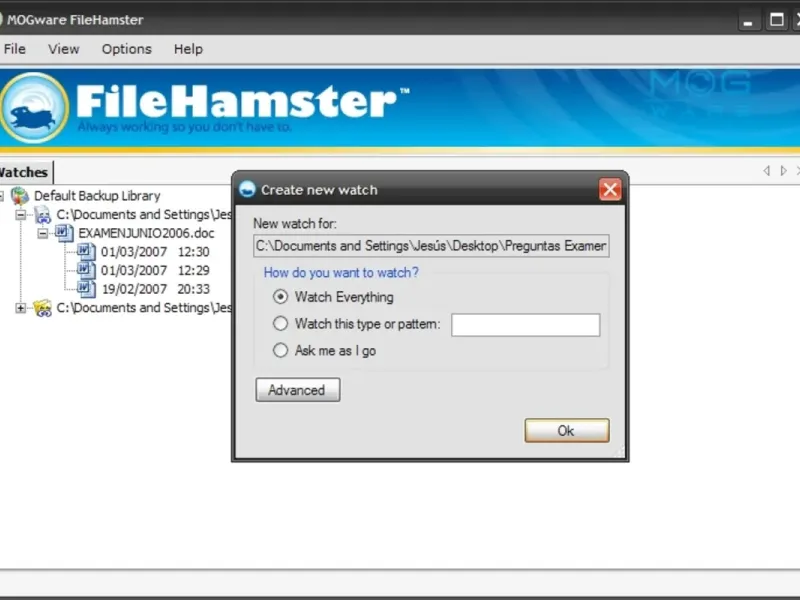Click the Create new watch dialog title icon
The image size is (800, 600).
(x=247, y=189)
